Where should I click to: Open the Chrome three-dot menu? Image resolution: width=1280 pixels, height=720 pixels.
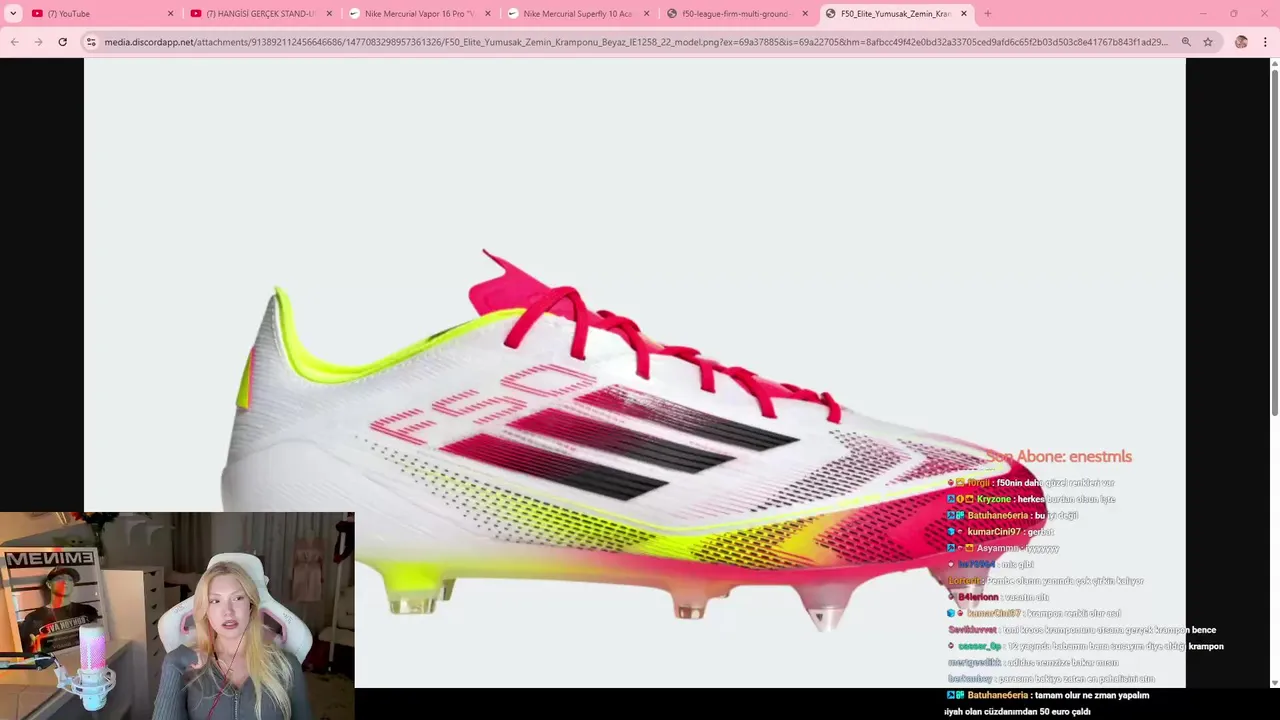pyautogui.click(x=1265, y=42)
